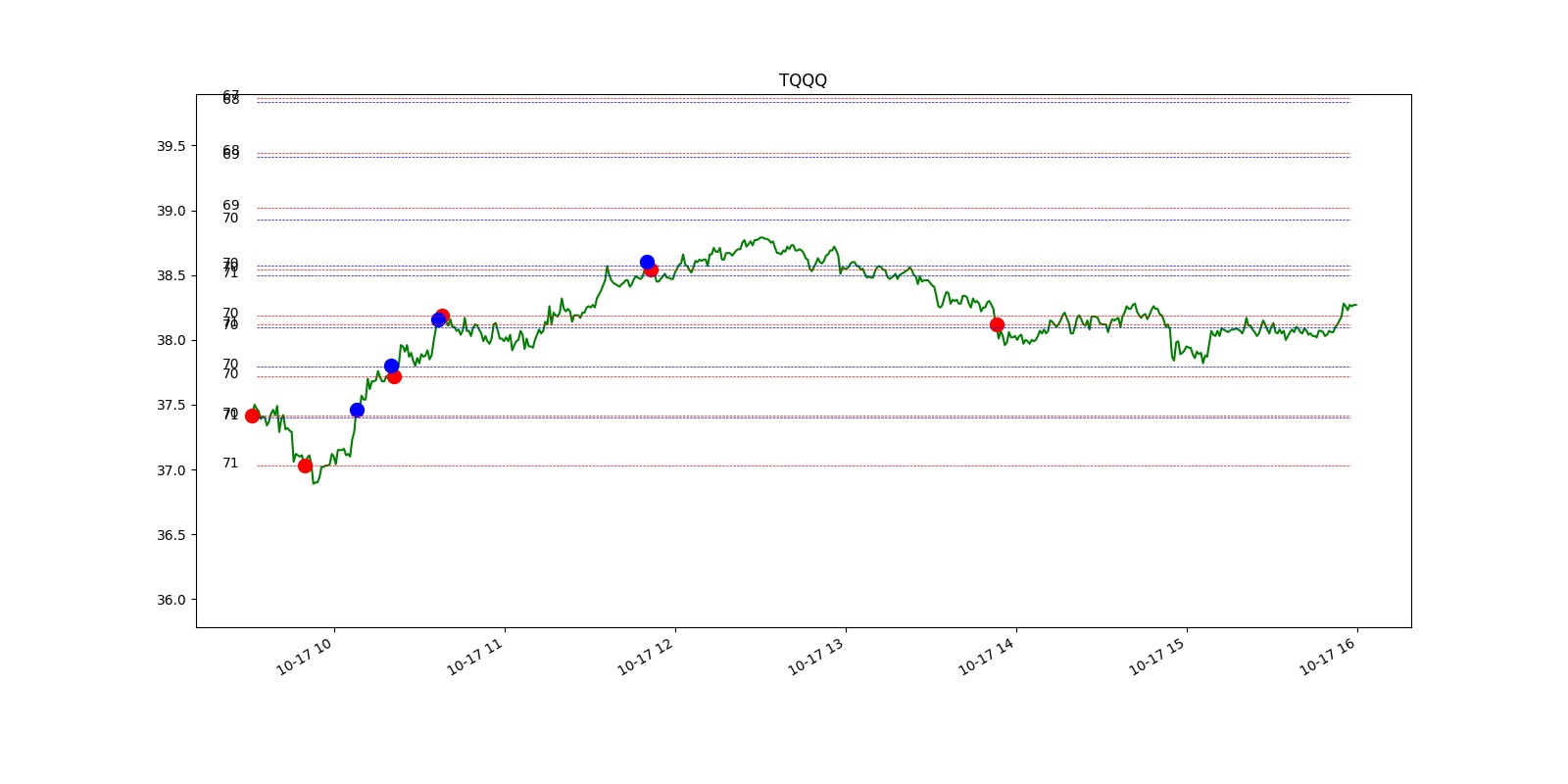Select the red marker at the 37.0 low
Screen dimensions: 1568x784
pyautogui.click(x=305, y=465)
